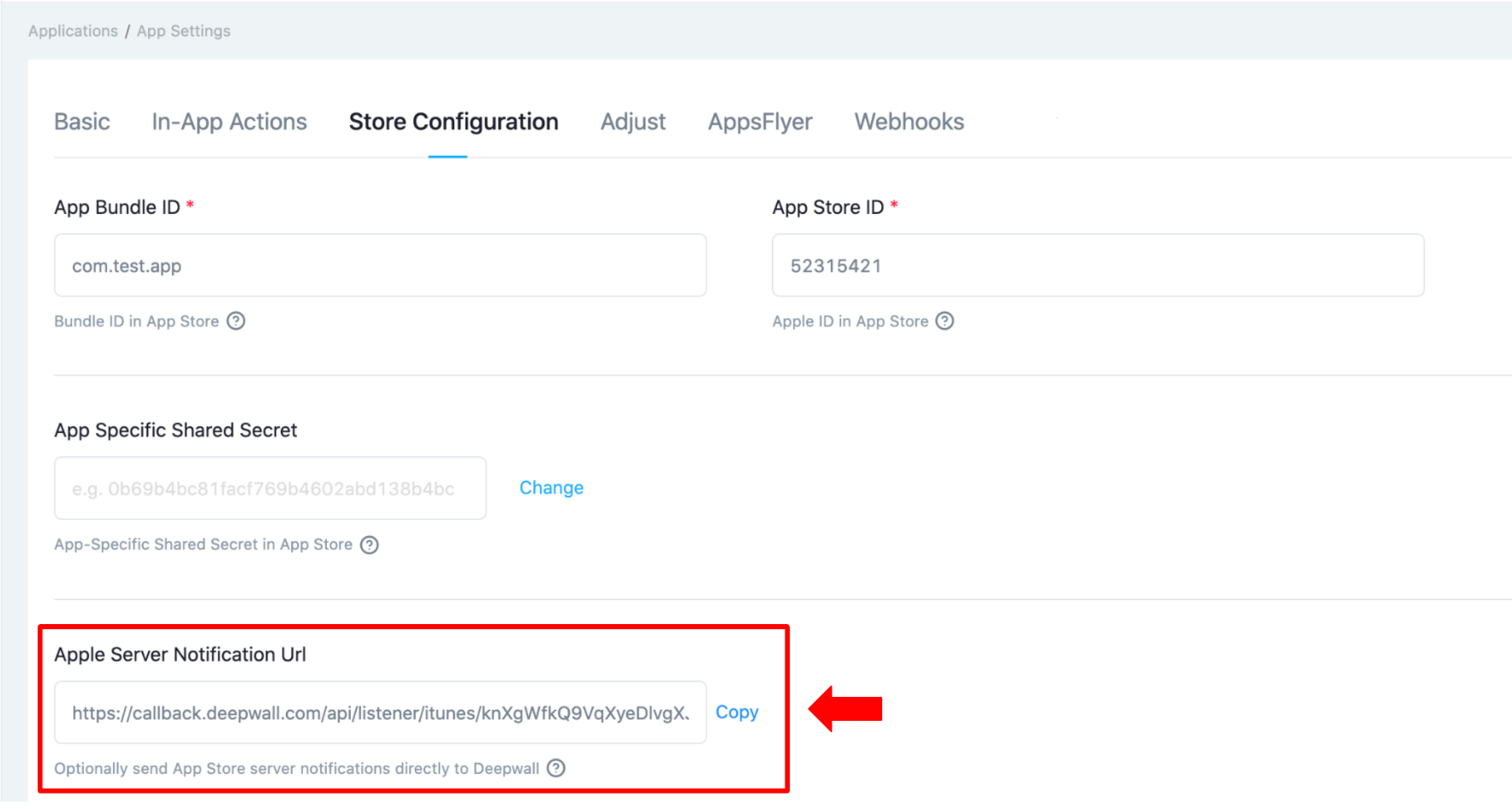The height and width of the screenshot is (809, 1512).
Task: Copy the Apple Server Notification Url
Action: coord(737,712)
